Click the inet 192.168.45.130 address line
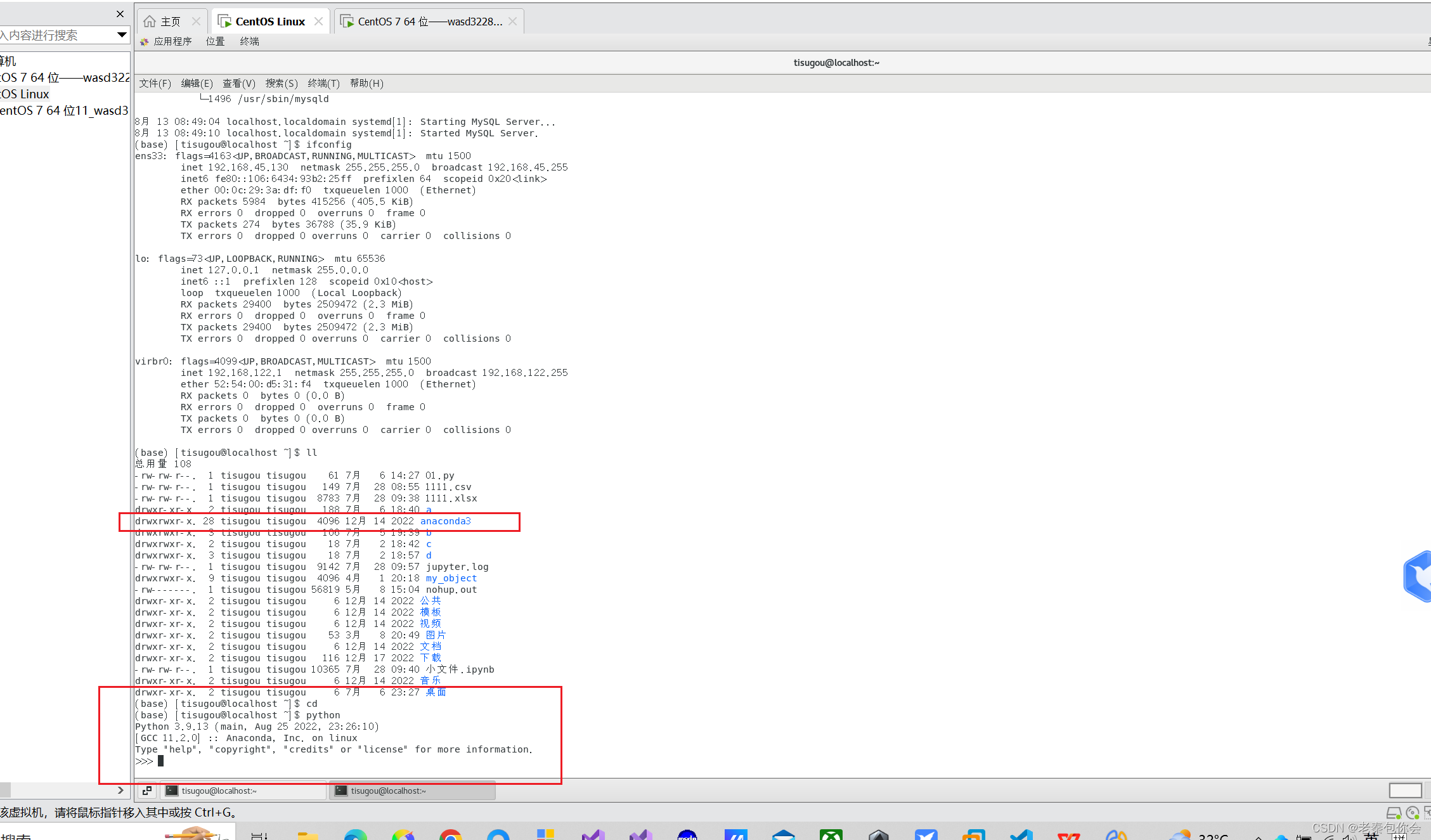Screen dimensions: 1431x840 click(x=374, y=167)
